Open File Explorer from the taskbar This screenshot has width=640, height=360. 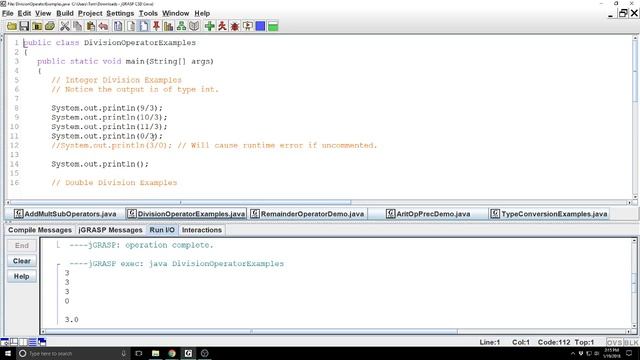156,353
